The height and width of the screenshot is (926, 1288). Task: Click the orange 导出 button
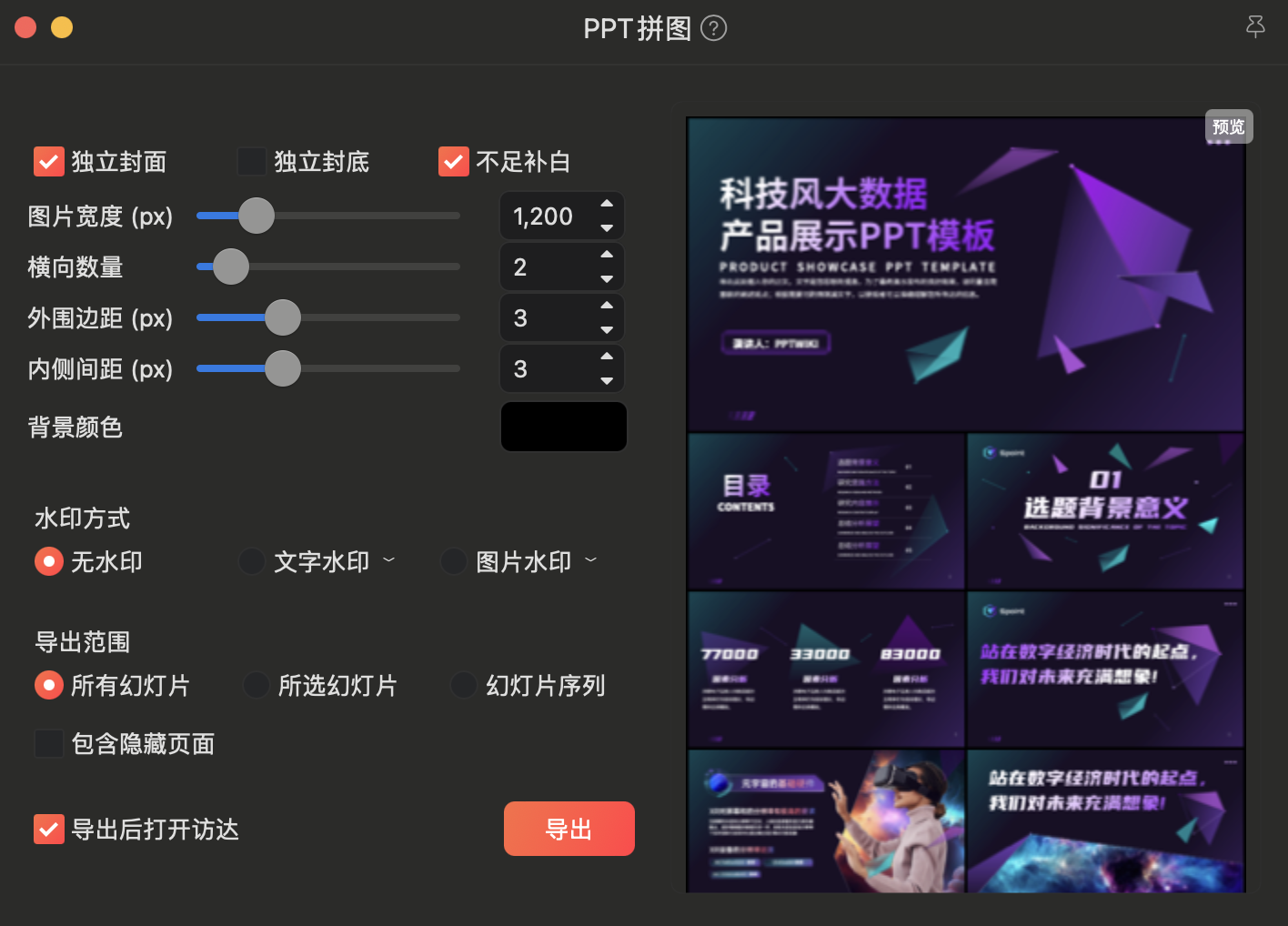pos(569,829)
